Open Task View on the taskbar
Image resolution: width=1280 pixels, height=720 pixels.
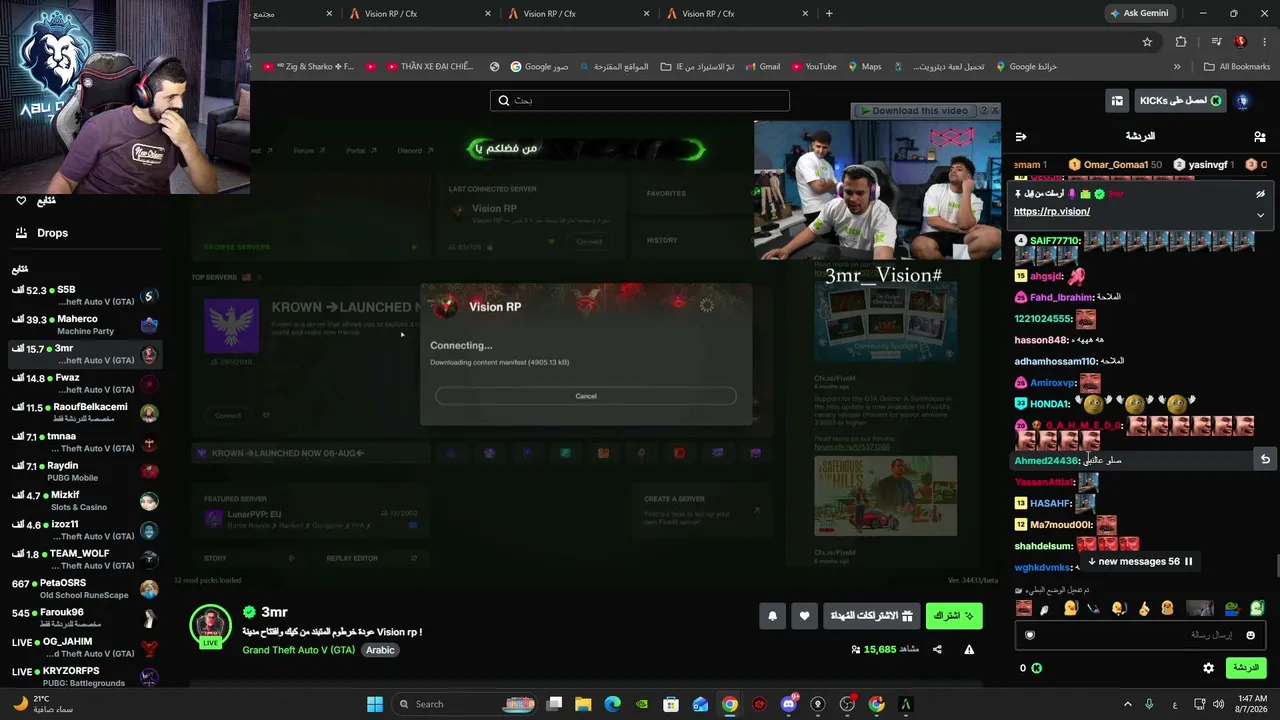(554, 704)
